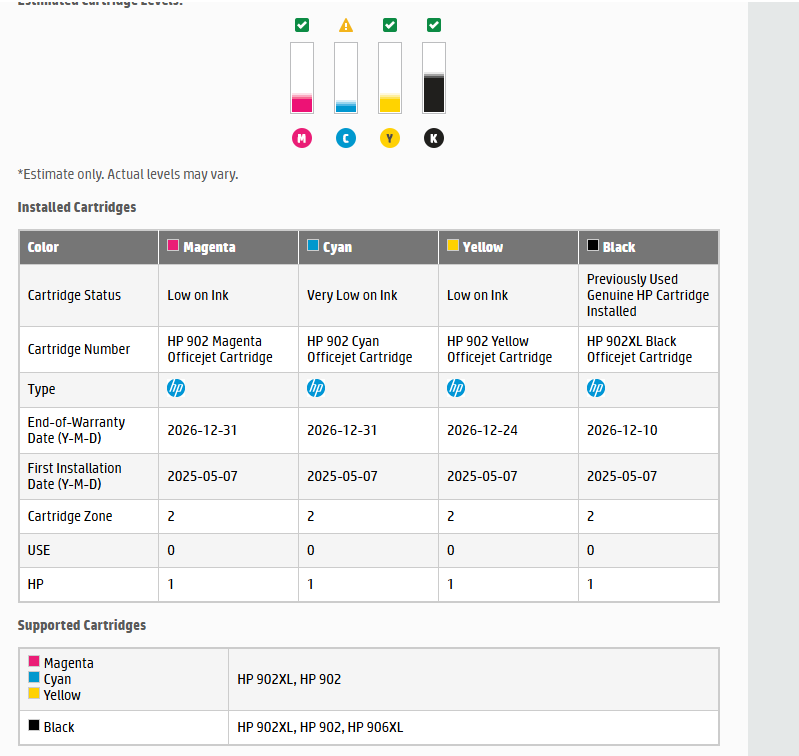This screenshot has height=756, width=799.
Task: Click the yellow warning icon above cyan level
Action: [x=346, y=25]
